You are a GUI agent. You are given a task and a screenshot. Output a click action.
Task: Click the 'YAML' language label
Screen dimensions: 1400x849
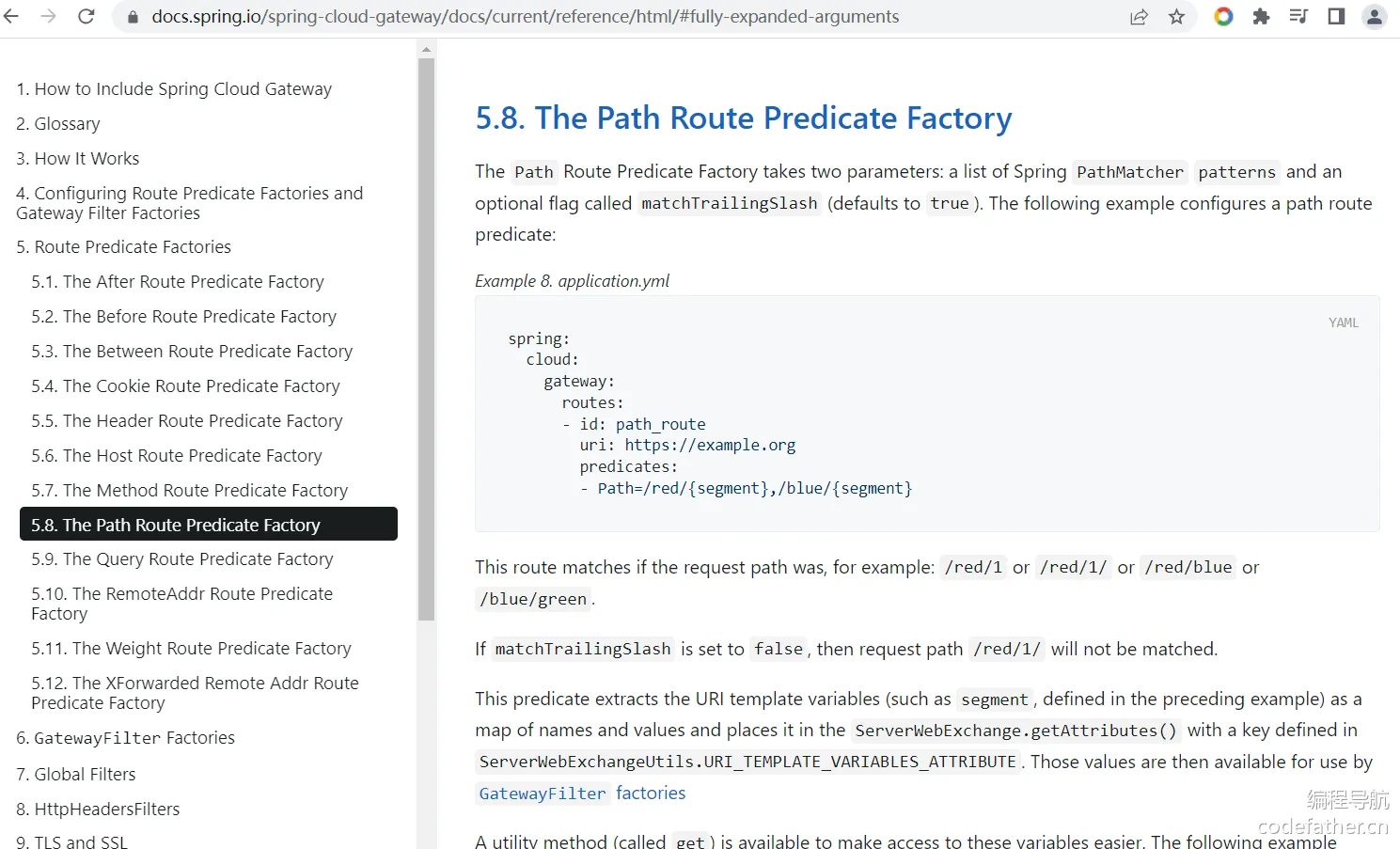click(1344, 322)
